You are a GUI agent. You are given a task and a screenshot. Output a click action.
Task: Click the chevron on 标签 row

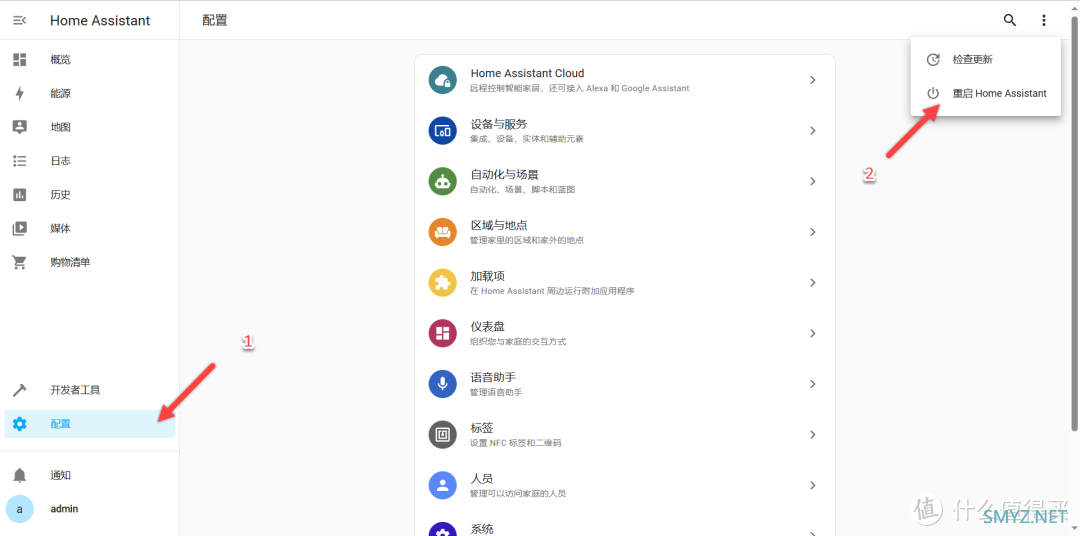(x=813, y=434)
